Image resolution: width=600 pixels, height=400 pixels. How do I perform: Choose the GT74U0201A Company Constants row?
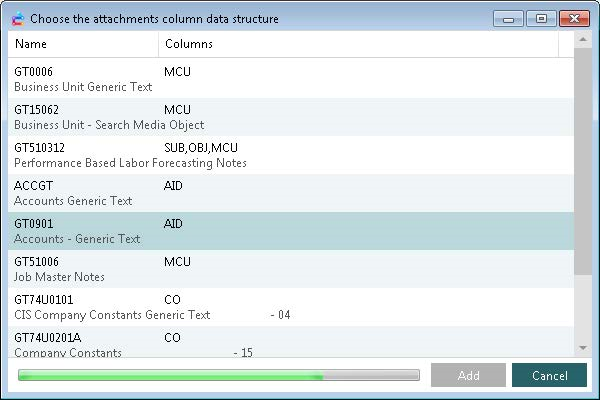pos(290,343)
